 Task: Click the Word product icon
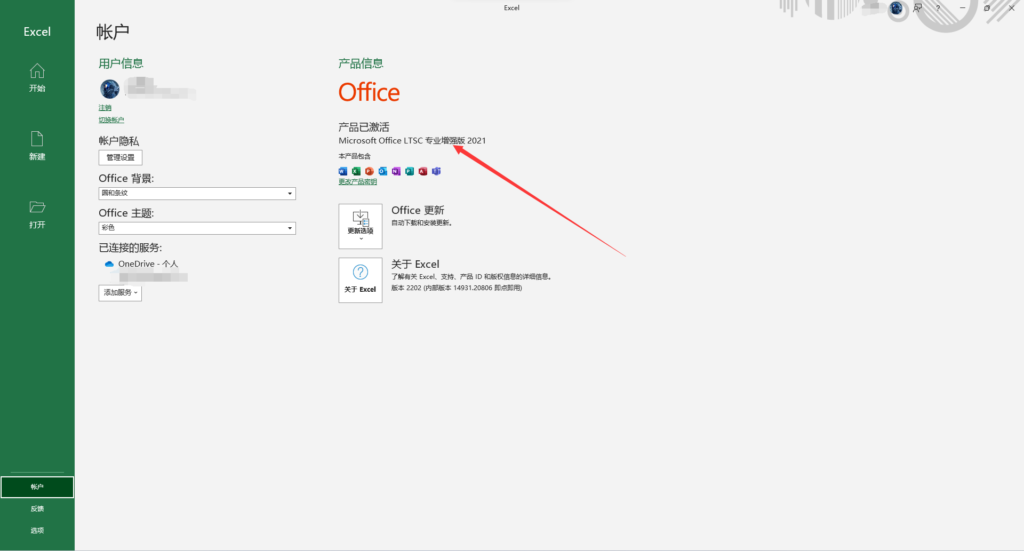pyautogui.click(x=343, y=171)
